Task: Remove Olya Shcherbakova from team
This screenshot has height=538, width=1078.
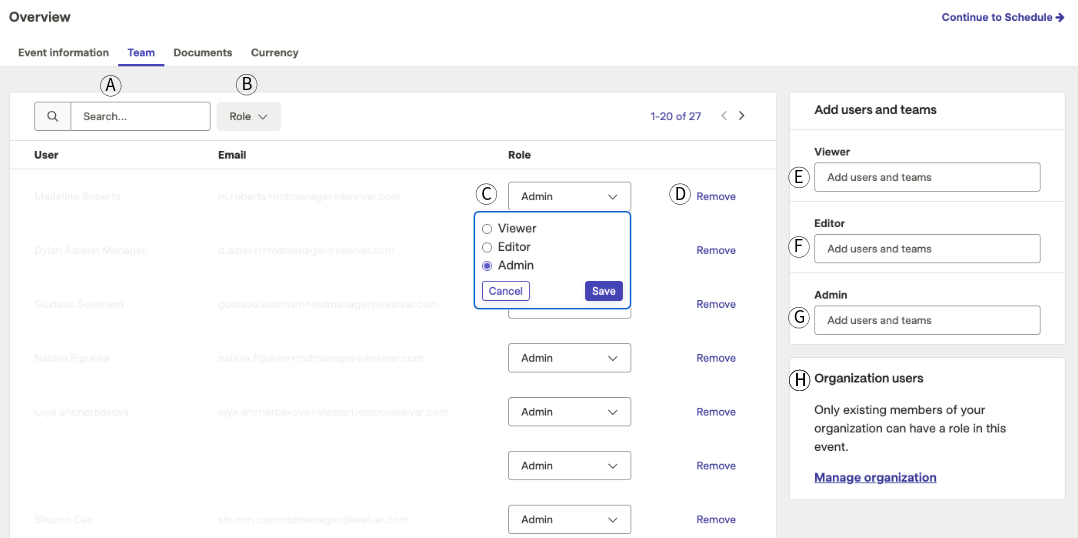Action: pos(716,412)
